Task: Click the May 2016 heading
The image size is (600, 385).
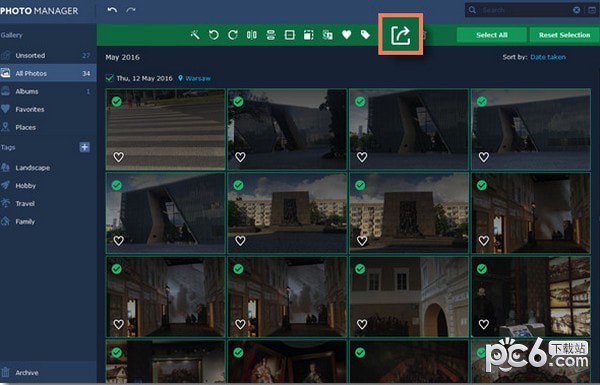Action: click(x=122, y=57)
